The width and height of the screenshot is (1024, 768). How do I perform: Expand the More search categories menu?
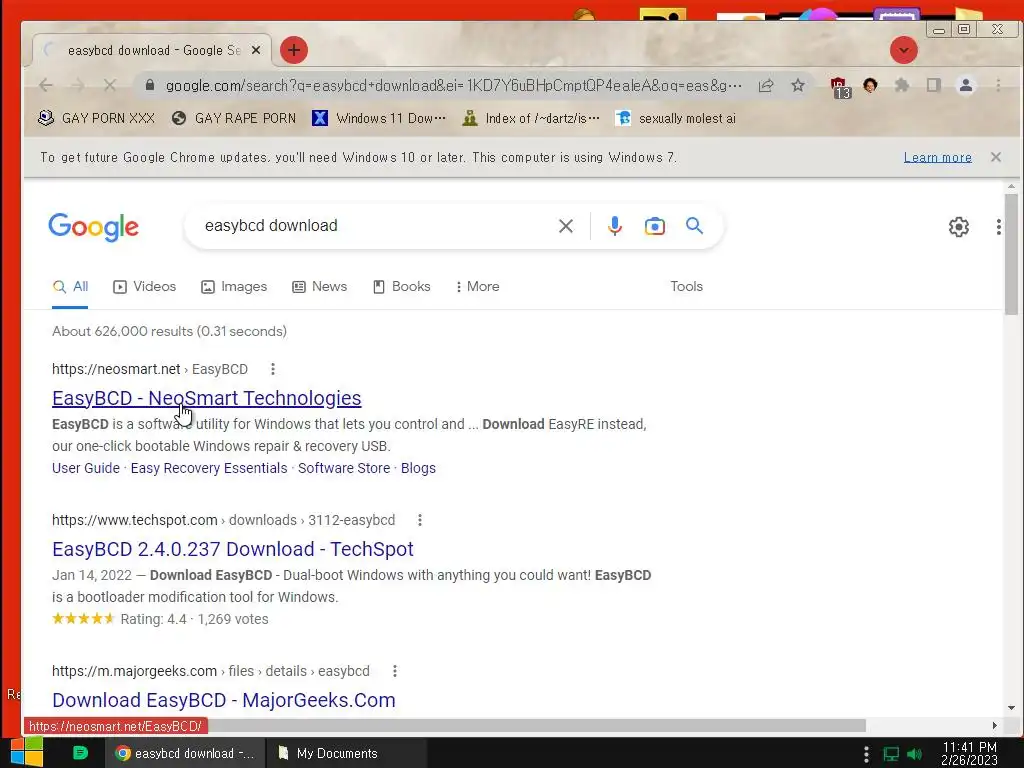tap(477, 287)
